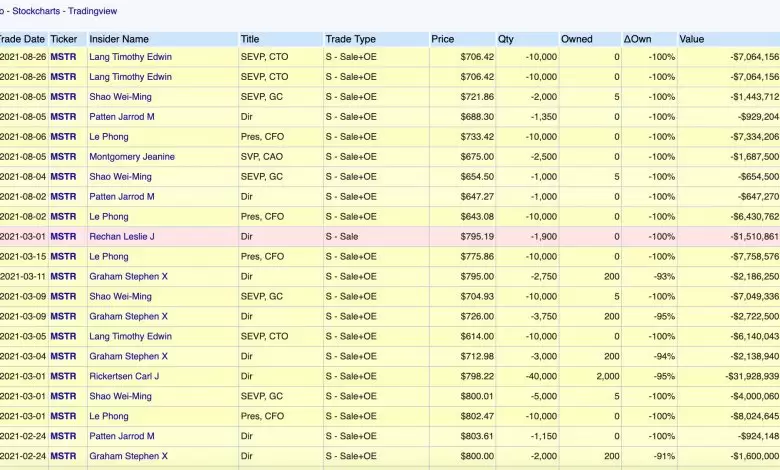
Task: Open Rickertsen Carl J insider link
Action: pyautogui.click(x=124, y=377)
